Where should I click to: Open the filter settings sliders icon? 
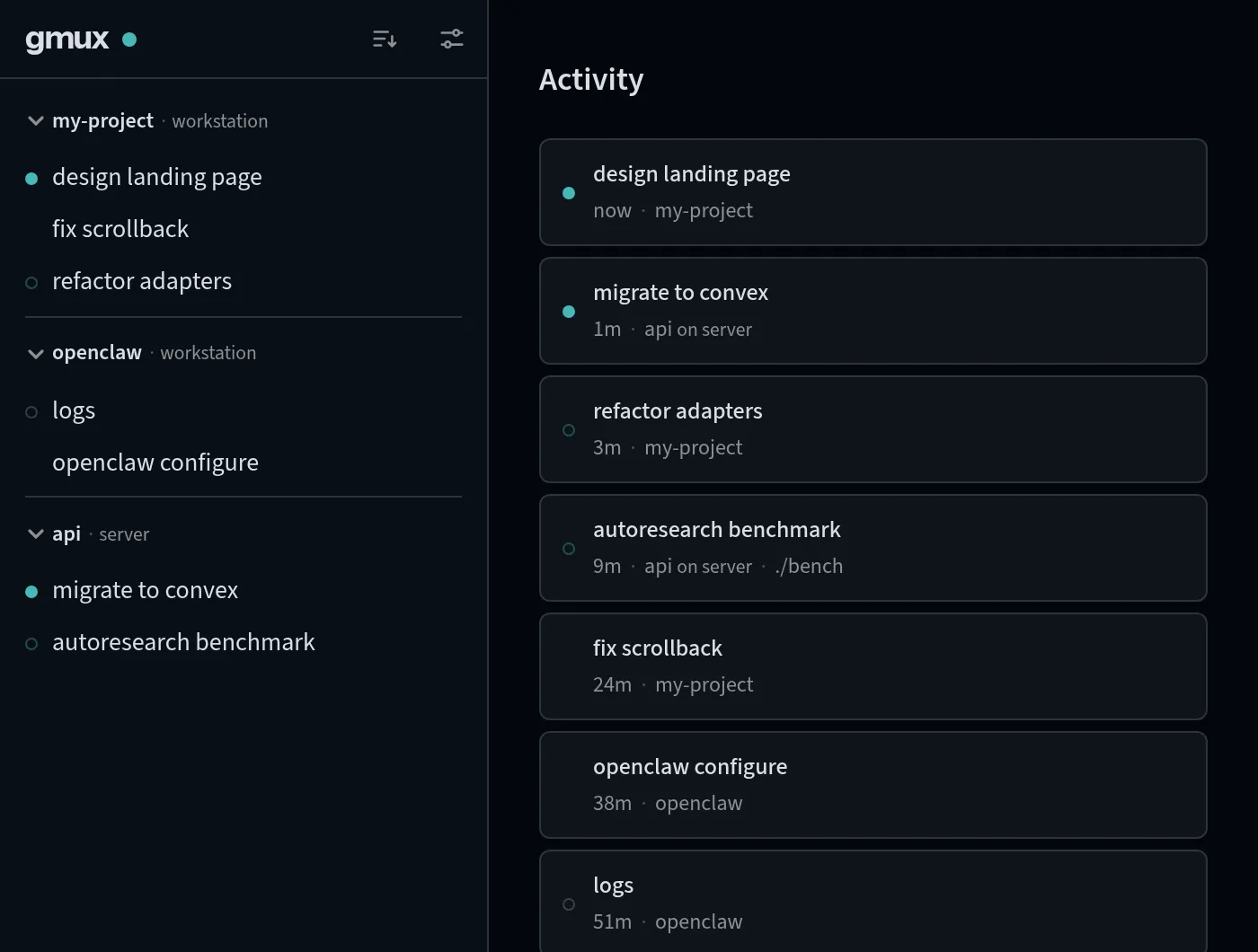[x=452, y=39]
